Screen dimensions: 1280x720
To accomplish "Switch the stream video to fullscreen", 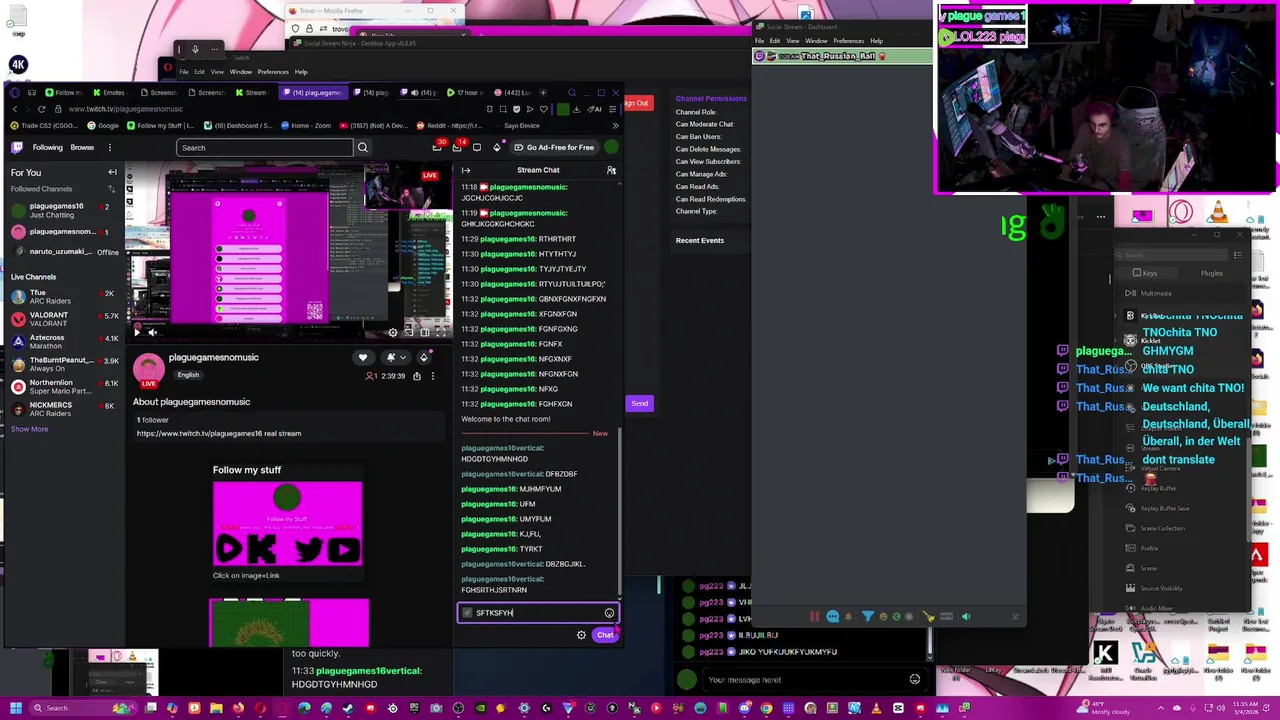I will 441,332.
